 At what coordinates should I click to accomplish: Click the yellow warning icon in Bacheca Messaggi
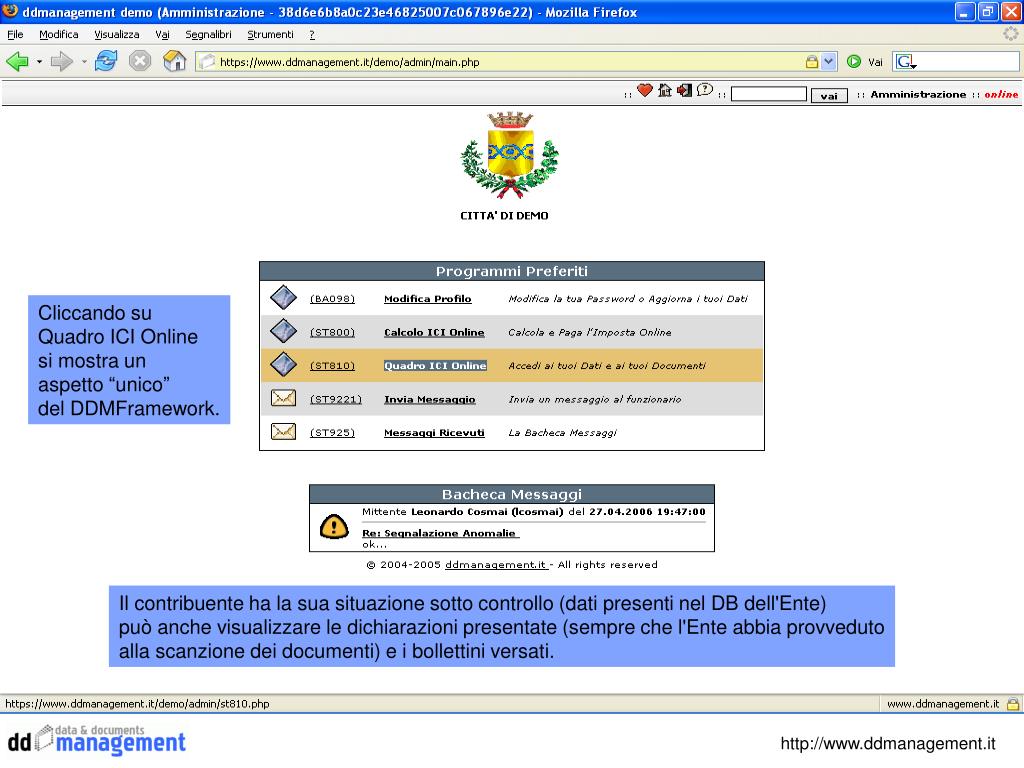pyautogui.click(x=334, y=526)
